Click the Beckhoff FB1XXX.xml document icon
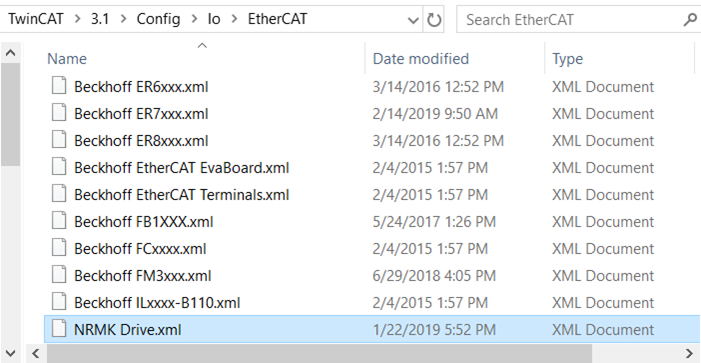Image resolution: width=701 pixels, height=363 pixels. pos(59,221)
